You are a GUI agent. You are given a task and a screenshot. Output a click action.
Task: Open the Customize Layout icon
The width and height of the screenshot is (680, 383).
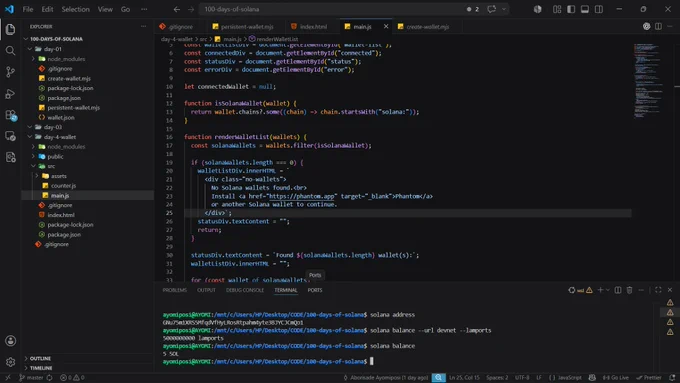[x=557, y=9]
